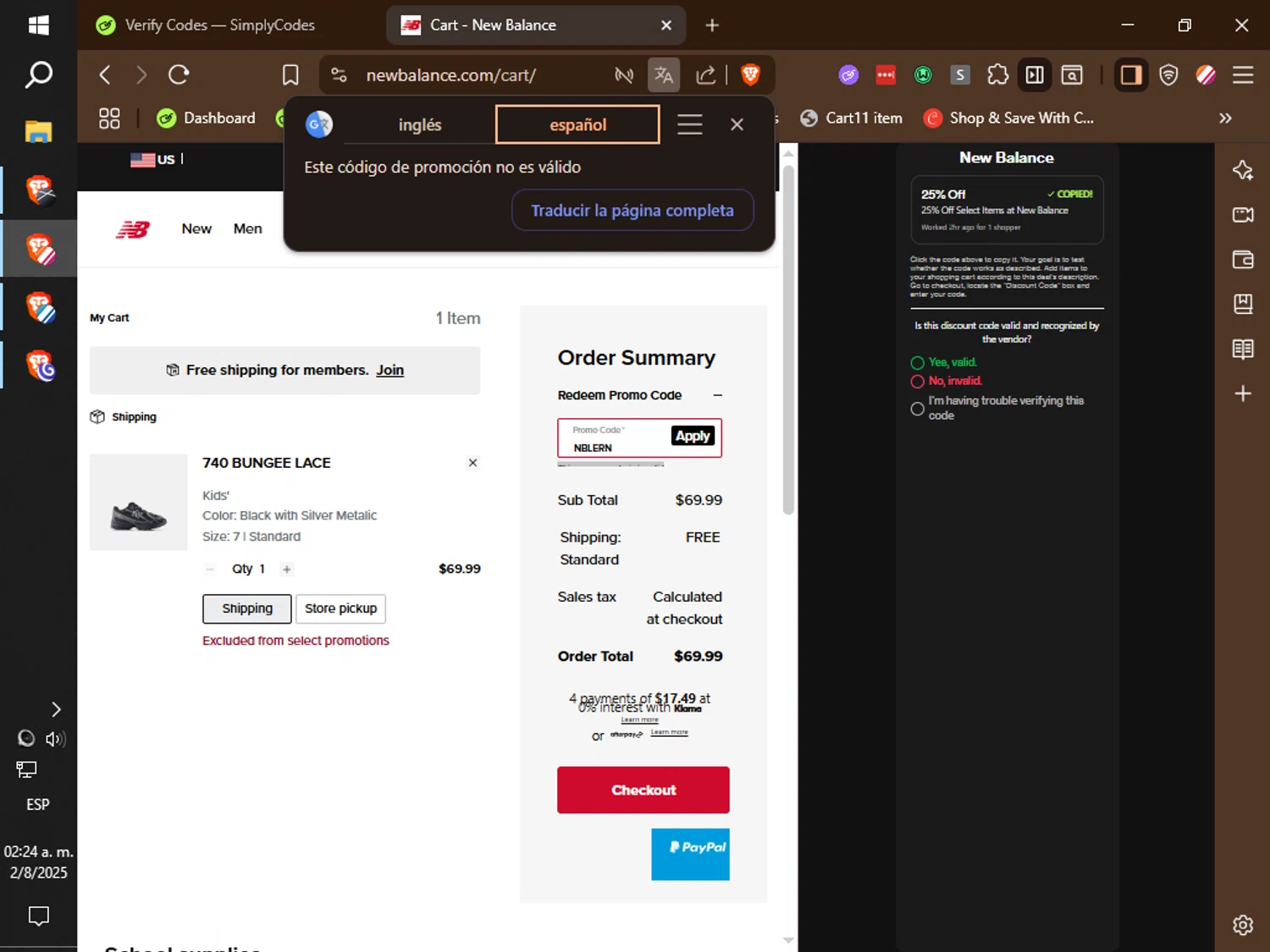Open a new browser tab
The height and width of the screenshot is (952, 1270).
(712, 25)
